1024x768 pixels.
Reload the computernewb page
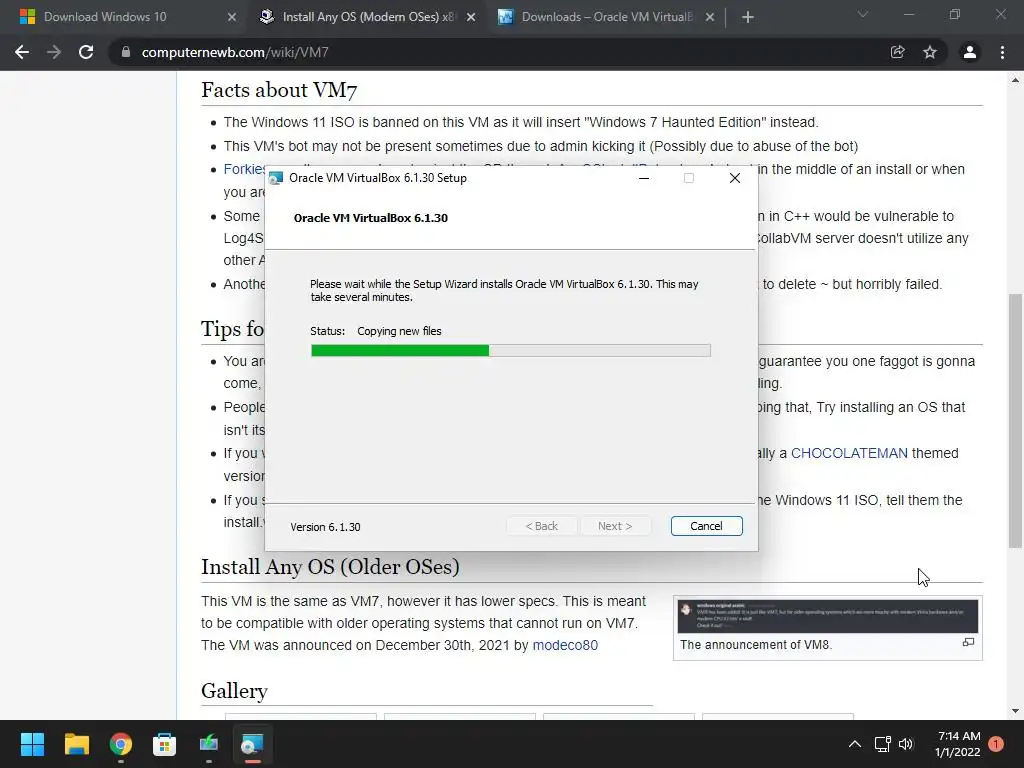(86, 52)
